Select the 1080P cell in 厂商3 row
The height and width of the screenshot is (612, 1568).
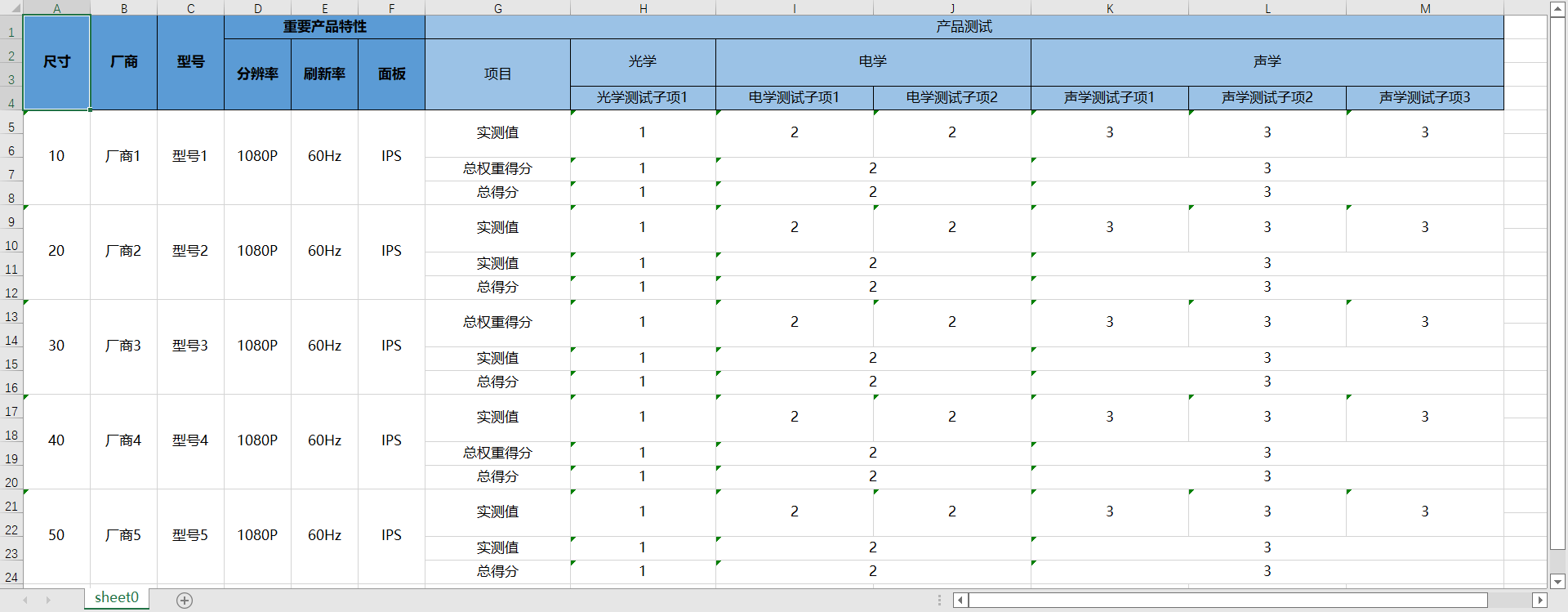point(257,346)
